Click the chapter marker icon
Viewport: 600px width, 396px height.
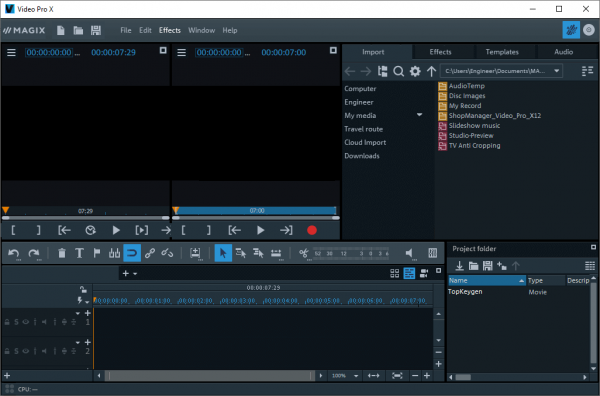[114, 253]
